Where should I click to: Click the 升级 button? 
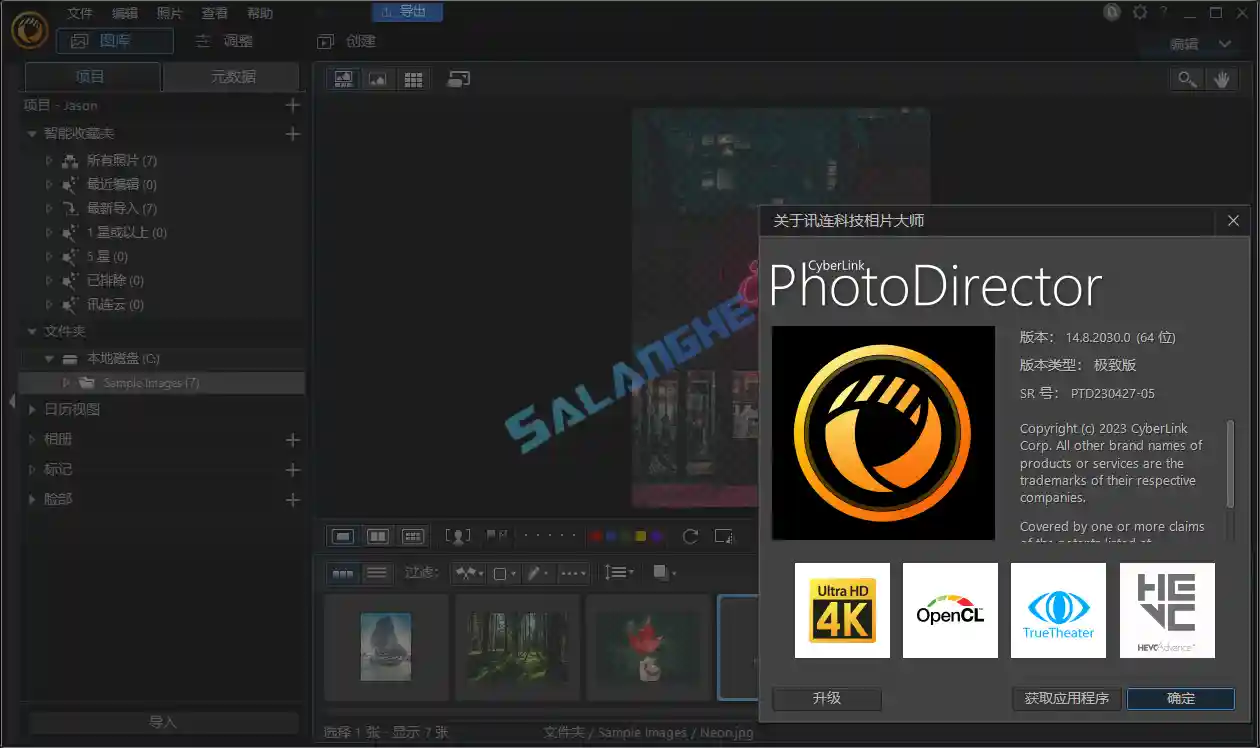click(x=826, y=699)
